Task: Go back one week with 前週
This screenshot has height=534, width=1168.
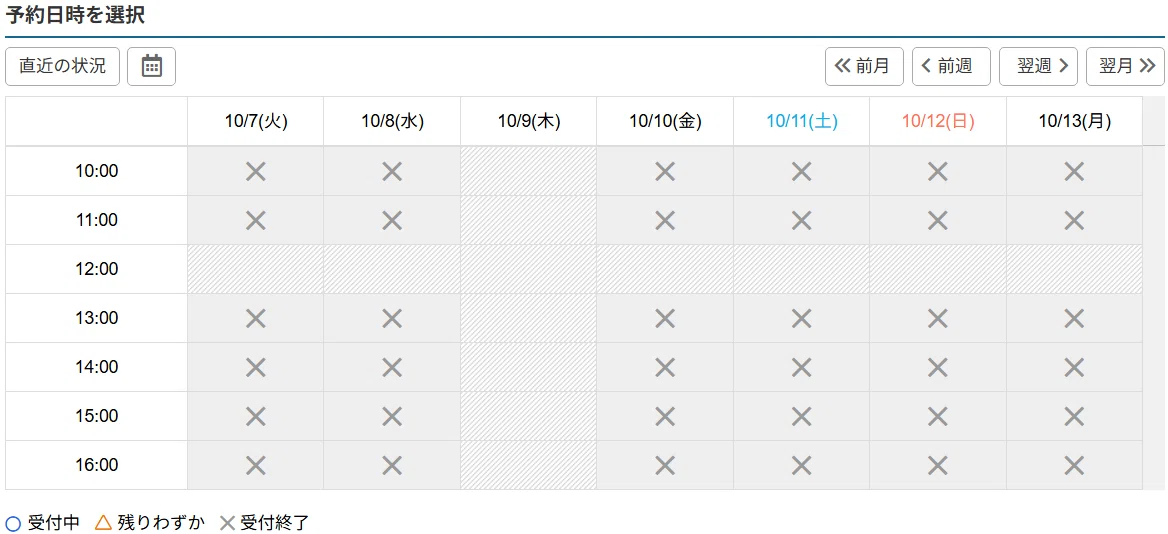Action: click(951, 66)
